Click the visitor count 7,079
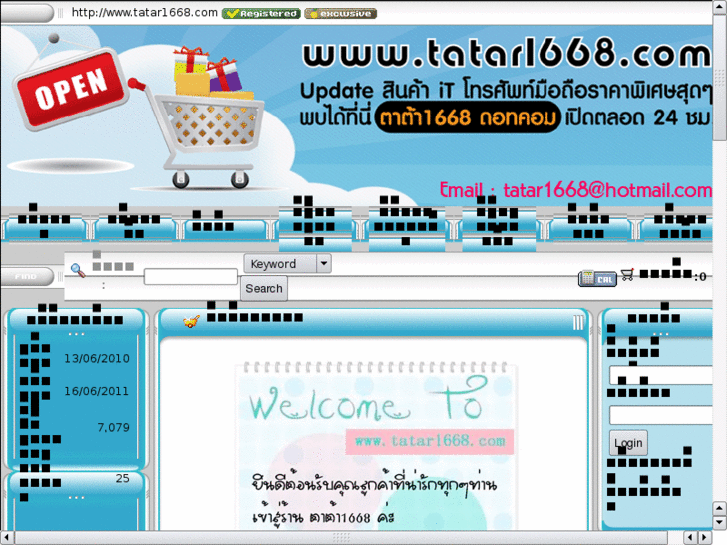Screen dimensions: 727x545 point(114,427)
